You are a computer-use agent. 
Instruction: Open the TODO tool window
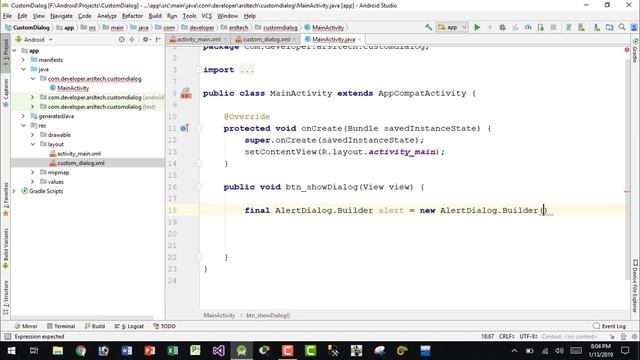164,326
